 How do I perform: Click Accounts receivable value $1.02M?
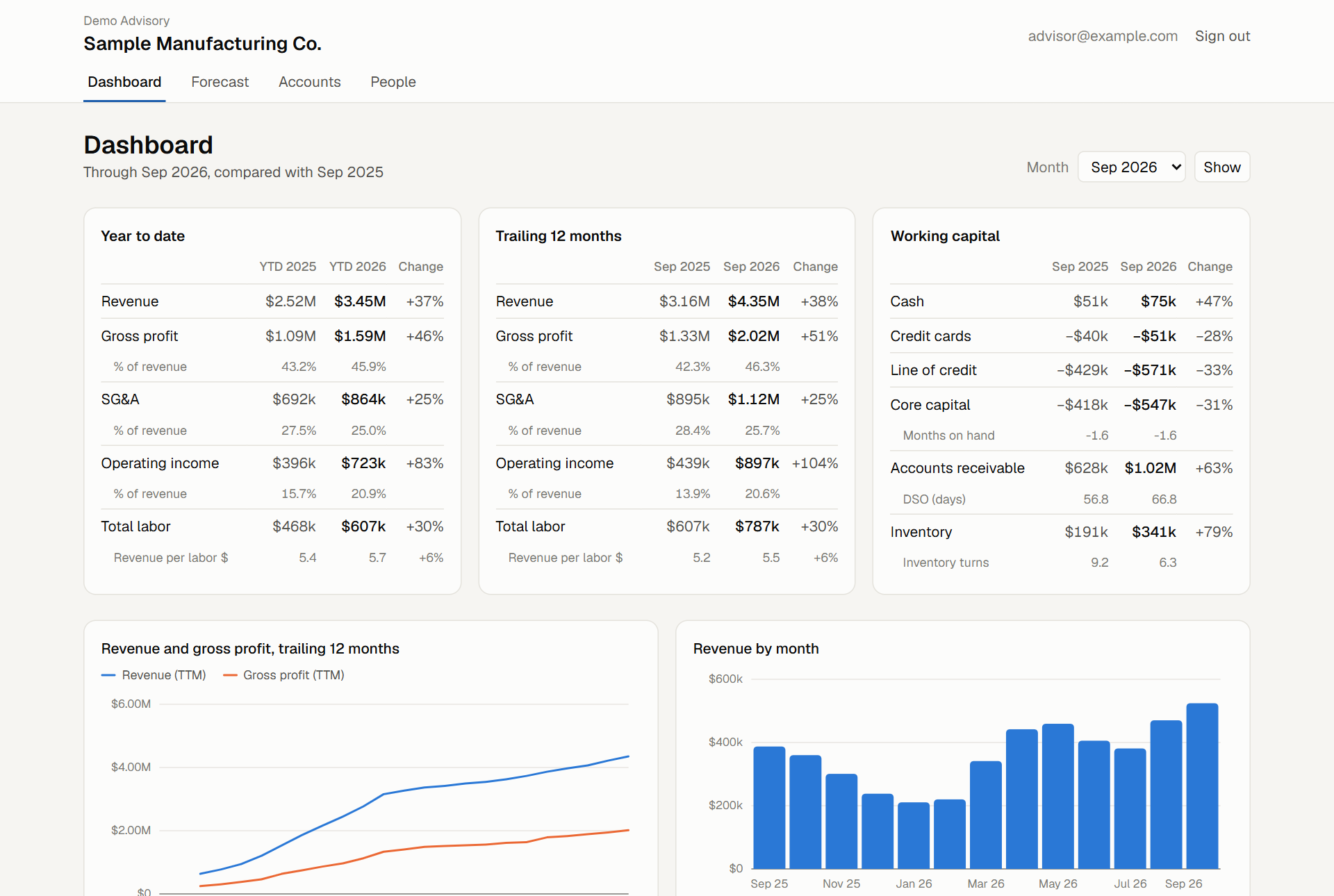[x=1151, y=468]
